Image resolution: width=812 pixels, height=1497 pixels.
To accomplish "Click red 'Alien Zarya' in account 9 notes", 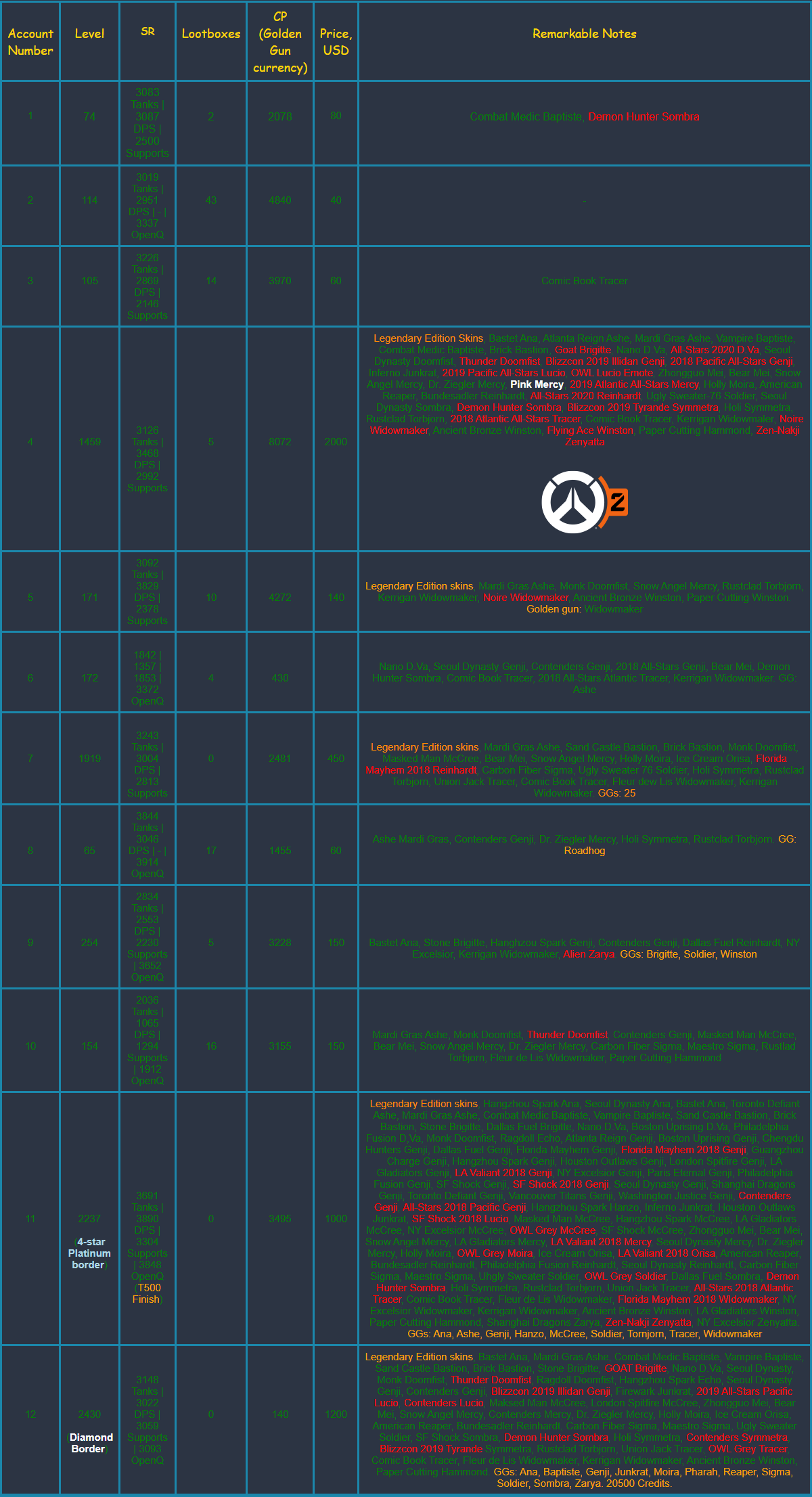I will point(589,954).
